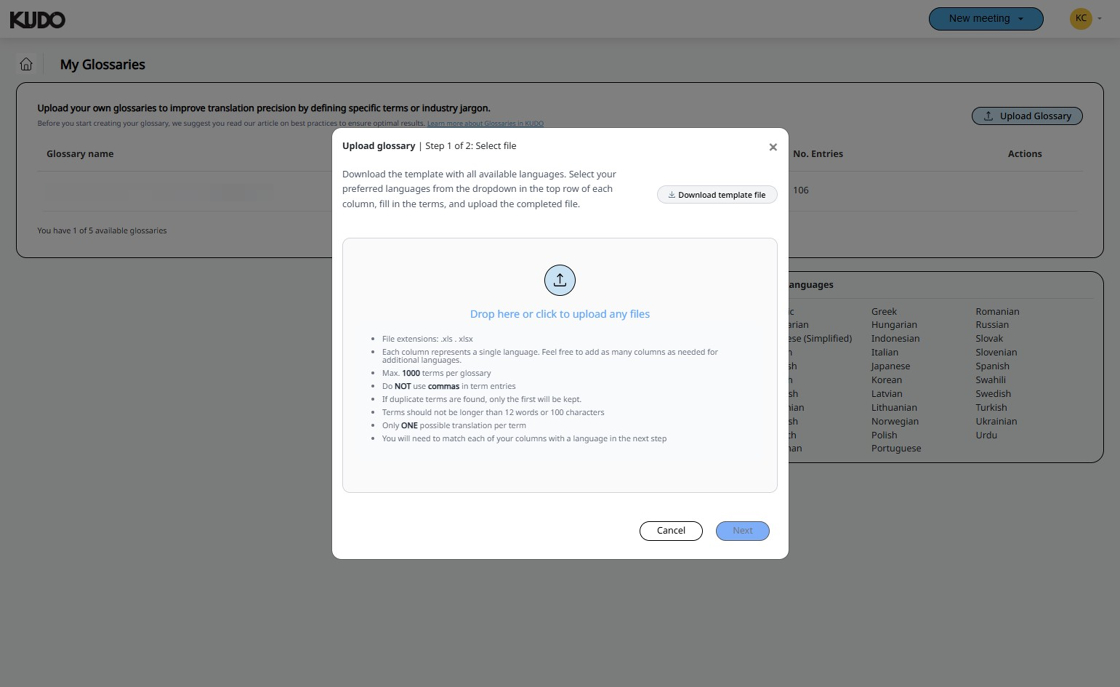Select Swahili in the languages list

(990, 380)
